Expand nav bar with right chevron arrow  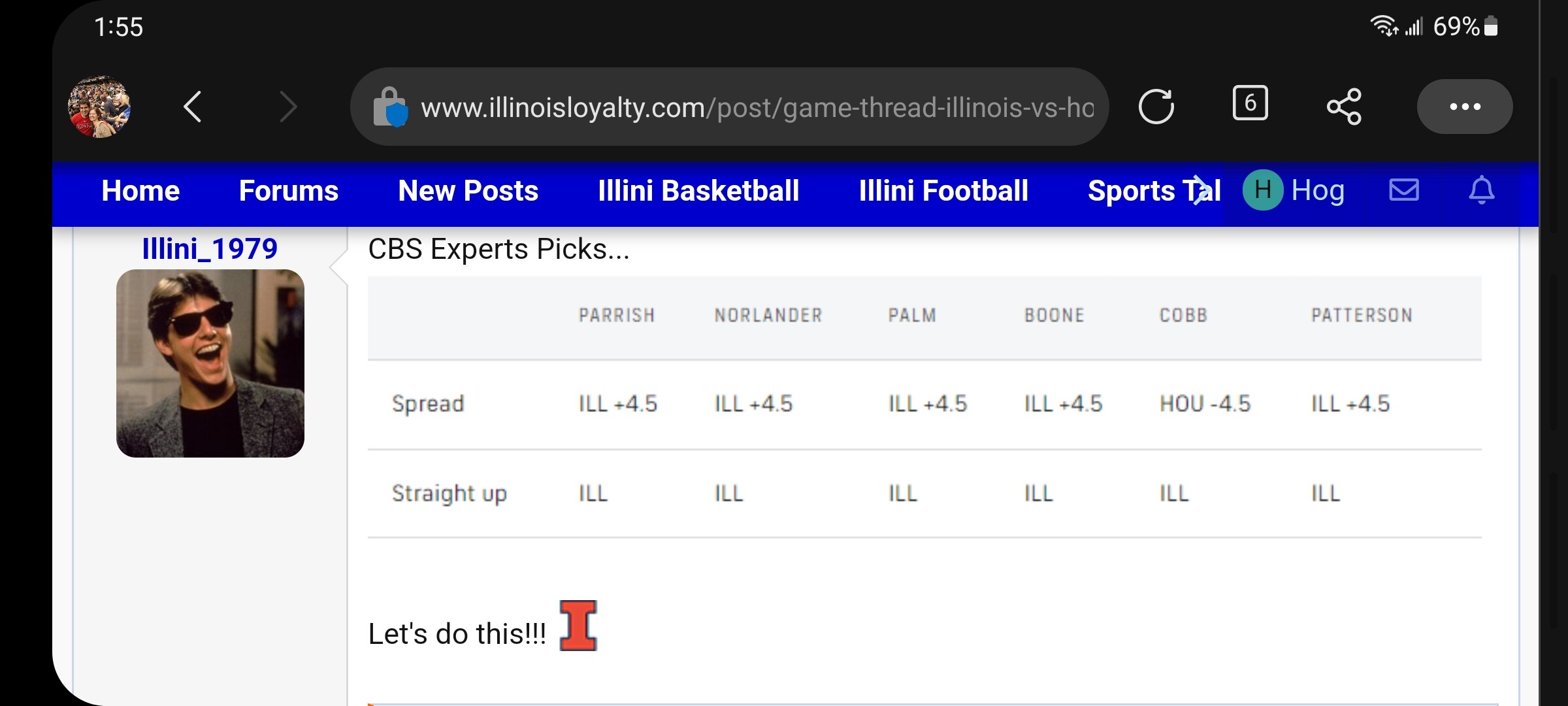tap(1199, 190)
